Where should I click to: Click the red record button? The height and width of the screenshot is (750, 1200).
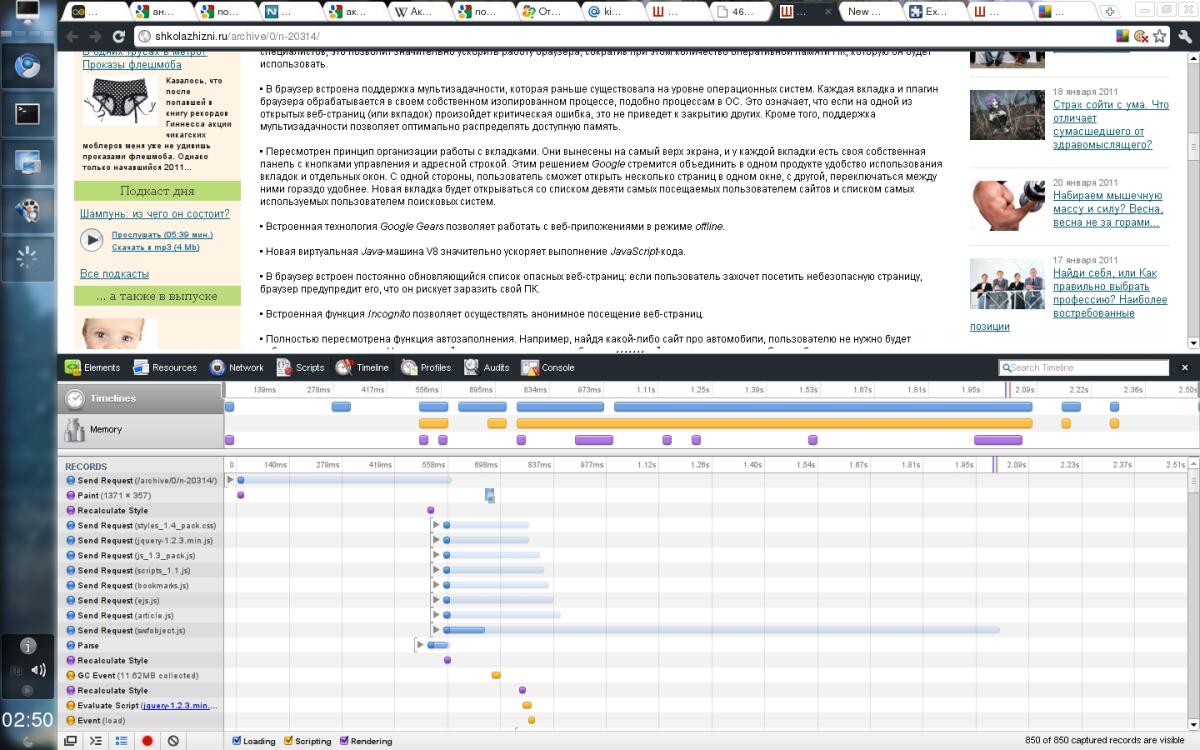pyautogui.click(x=147, y=741)
